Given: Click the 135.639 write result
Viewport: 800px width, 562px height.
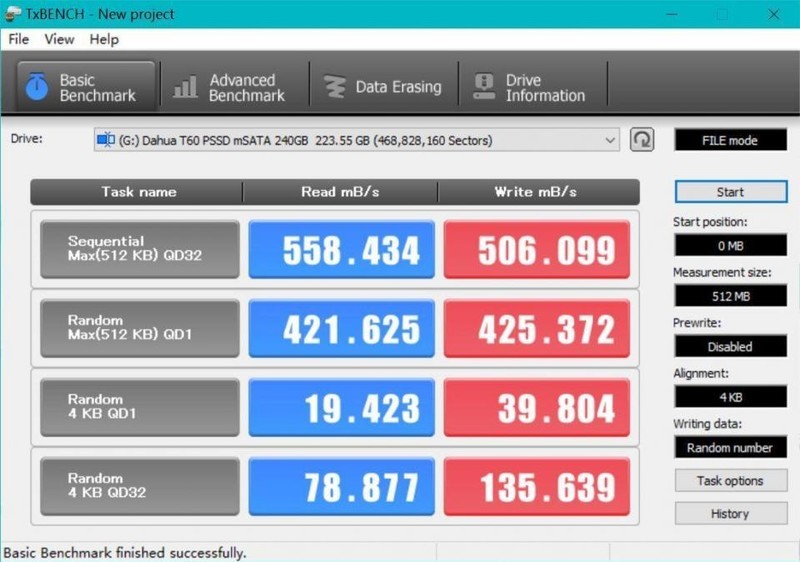Looking at the screenshot, I should [537, 487].
